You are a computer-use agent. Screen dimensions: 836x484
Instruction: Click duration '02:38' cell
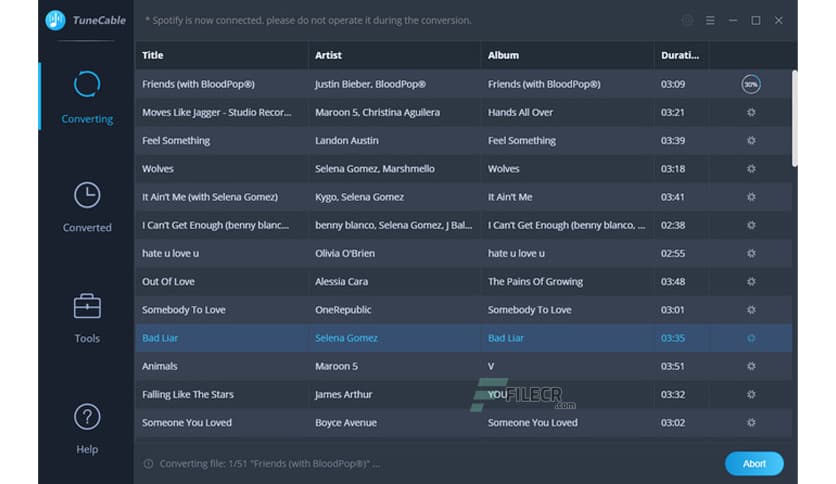[673, 225]
